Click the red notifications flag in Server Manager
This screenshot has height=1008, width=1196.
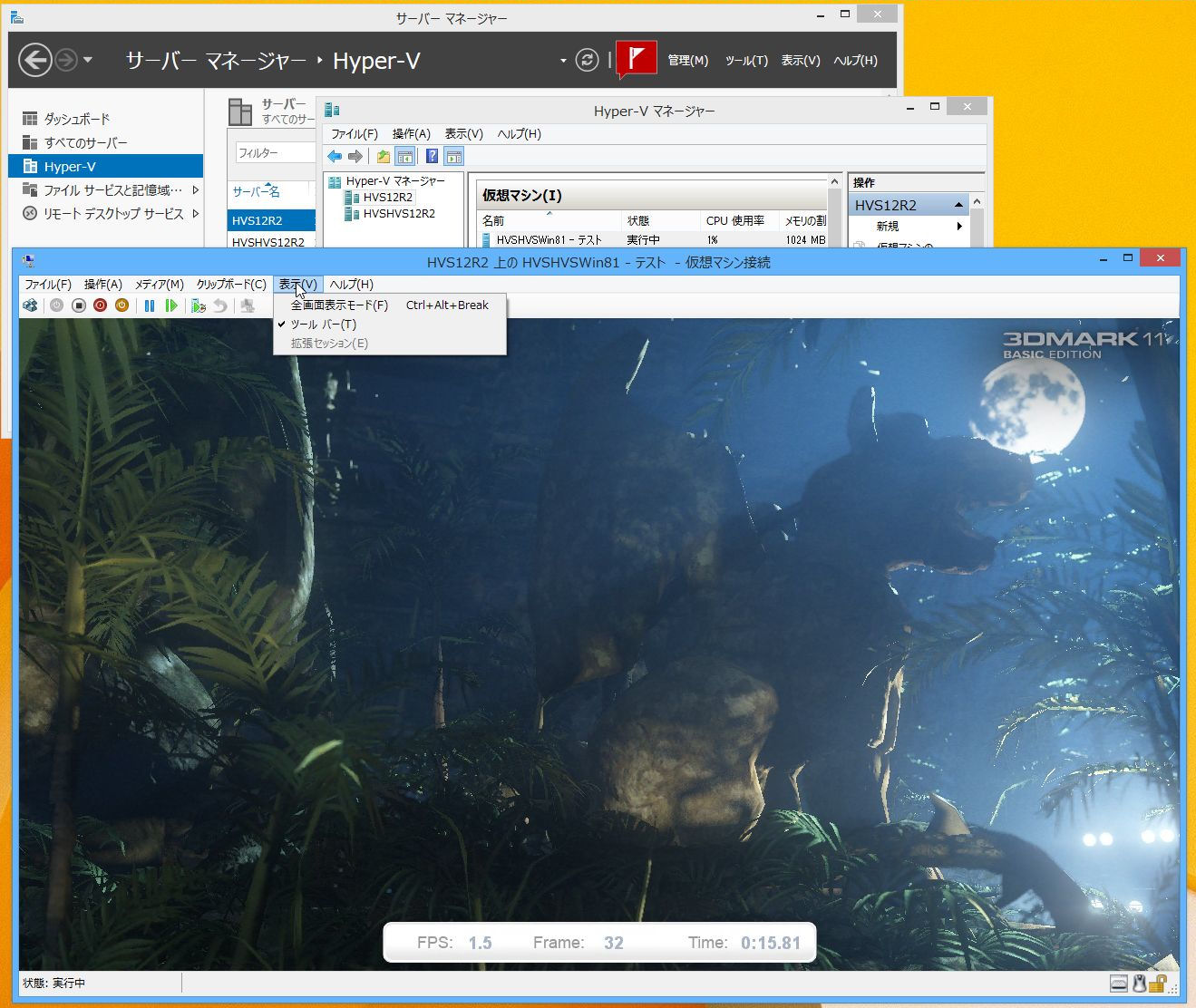(x=637, y=59)
